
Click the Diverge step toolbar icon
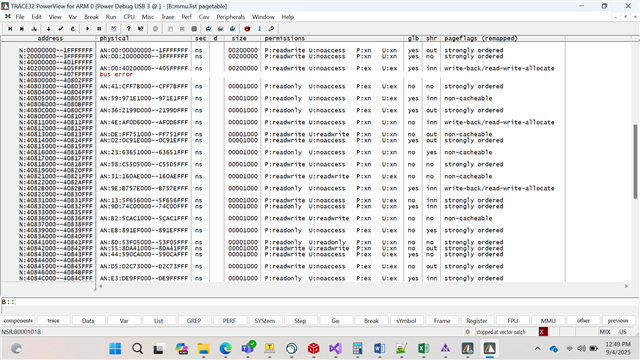pyautogui.click(x=34, y=29)
